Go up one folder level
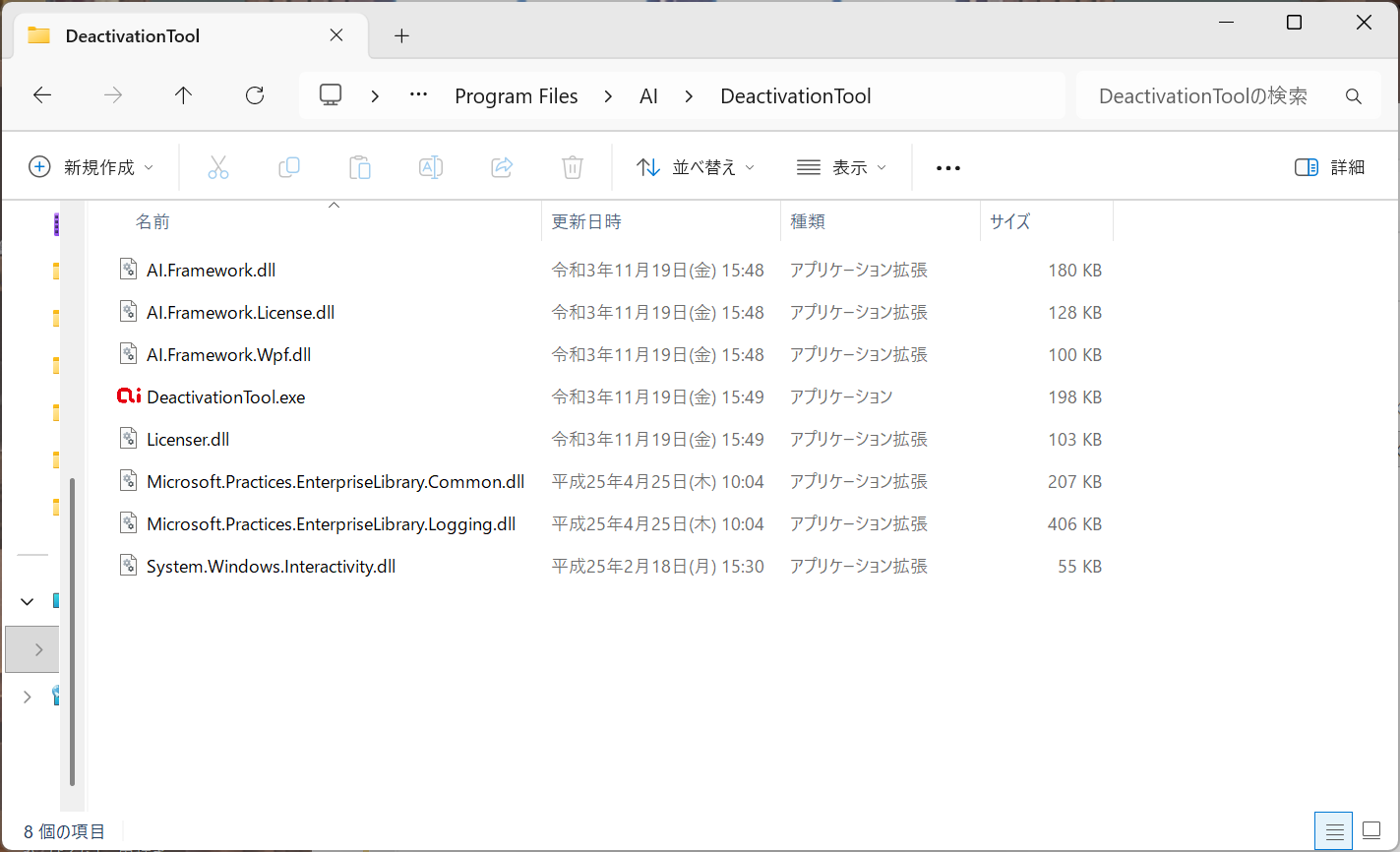This screenshot has width=1400, height=852. (x=183, y=95)
